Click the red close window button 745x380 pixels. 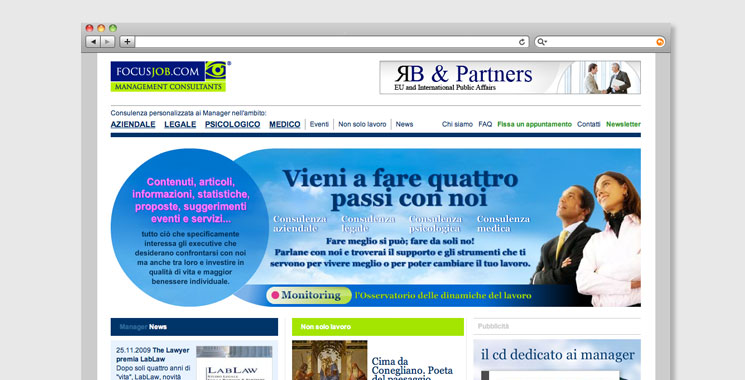pyautogui.click(x=89, y=28)
